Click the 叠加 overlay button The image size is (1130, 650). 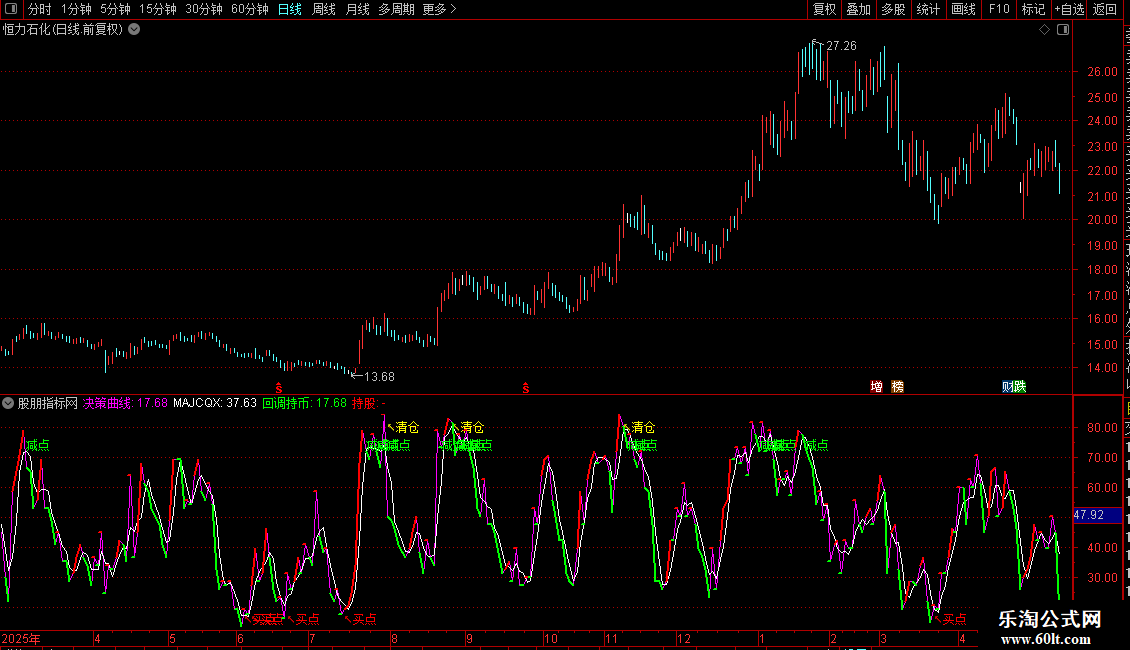click(x=858, y=9)
